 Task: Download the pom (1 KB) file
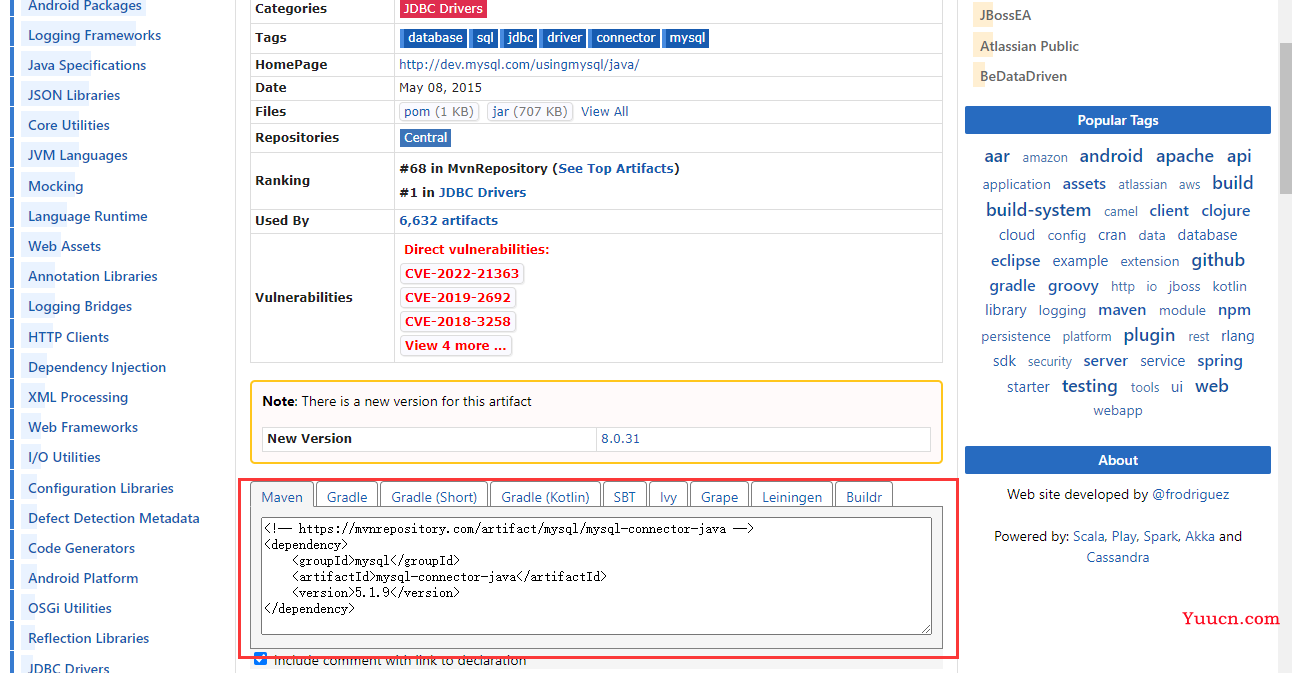tap(439, 111)
